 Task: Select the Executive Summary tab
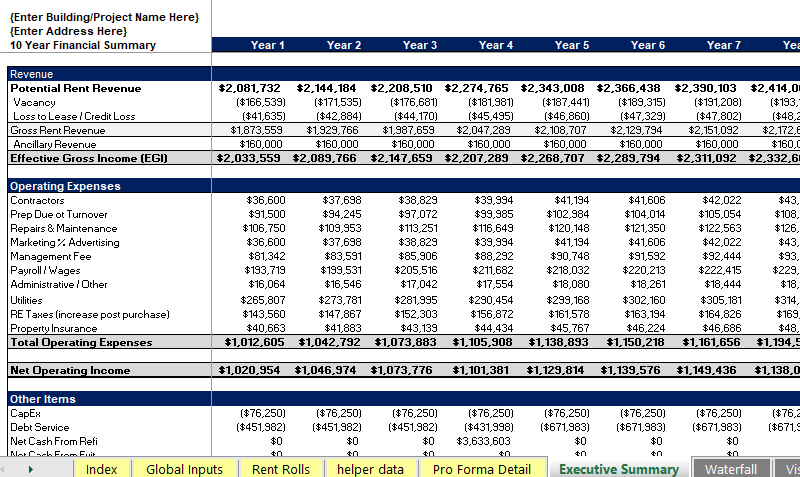(619, 469)
